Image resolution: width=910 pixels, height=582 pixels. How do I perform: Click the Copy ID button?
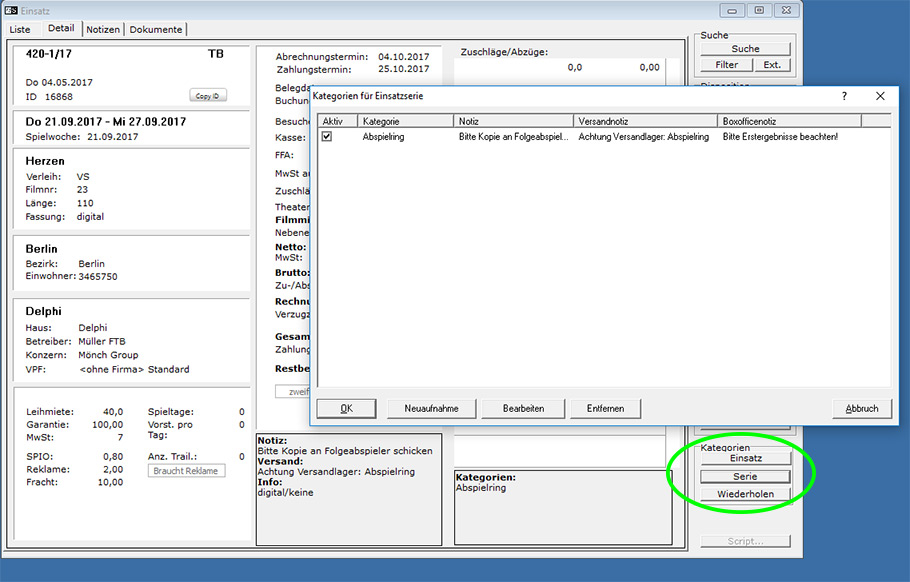coord(208,96)
